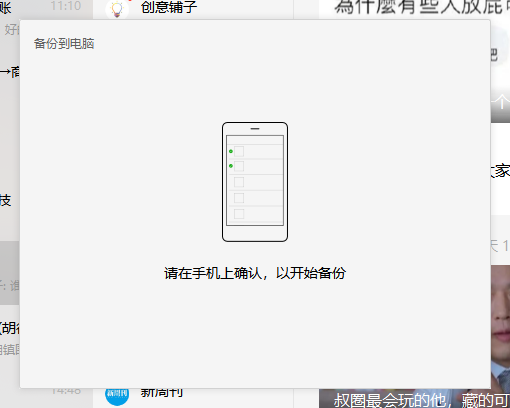Select the highlighted gray chat on left edge

click(x=10, y=273)
